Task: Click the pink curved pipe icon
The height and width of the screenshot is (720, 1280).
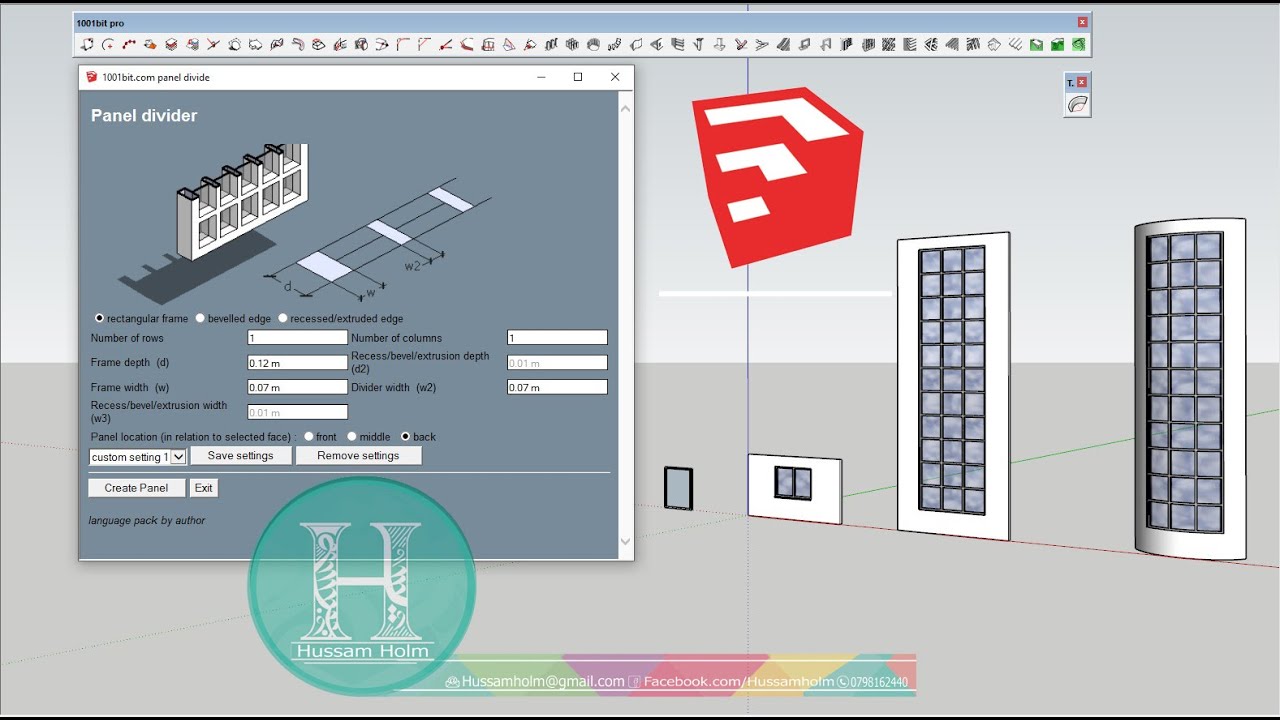Action: [298, 44]
